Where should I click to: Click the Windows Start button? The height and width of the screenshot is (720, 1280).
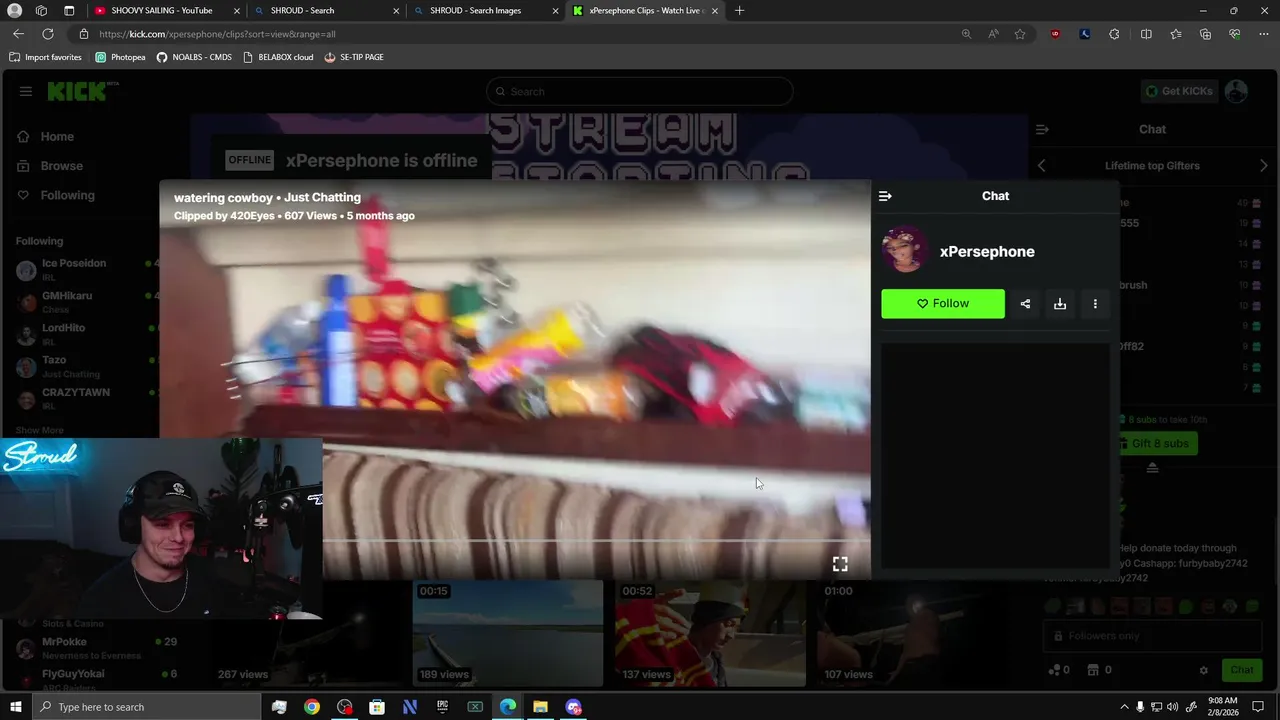point(15,707)
